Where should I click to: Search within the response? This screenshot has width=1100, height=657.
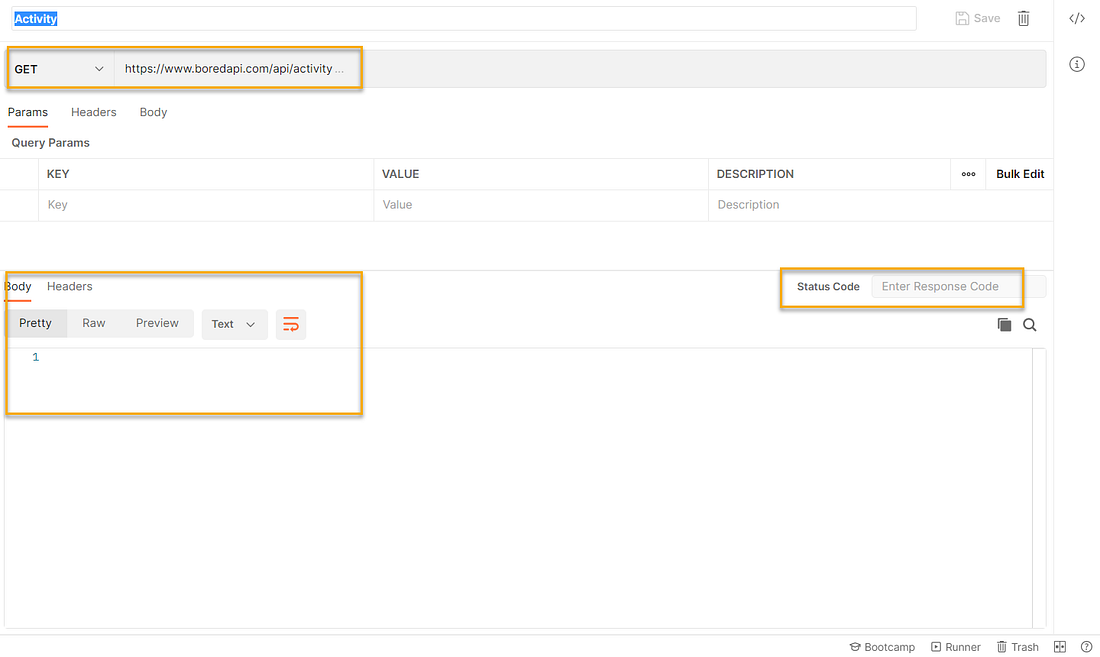1030,324
